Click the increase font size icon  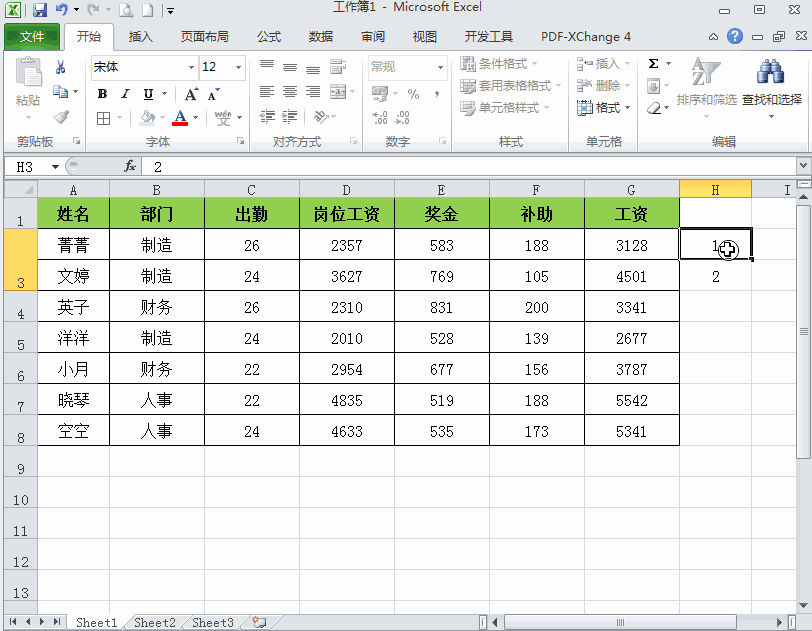(214, 94)
